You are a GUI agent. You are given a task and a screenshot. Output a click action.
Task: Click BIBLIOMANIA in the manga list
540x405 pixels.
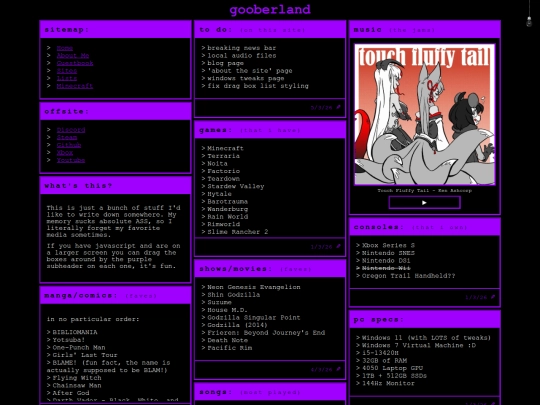pos(75,332)
